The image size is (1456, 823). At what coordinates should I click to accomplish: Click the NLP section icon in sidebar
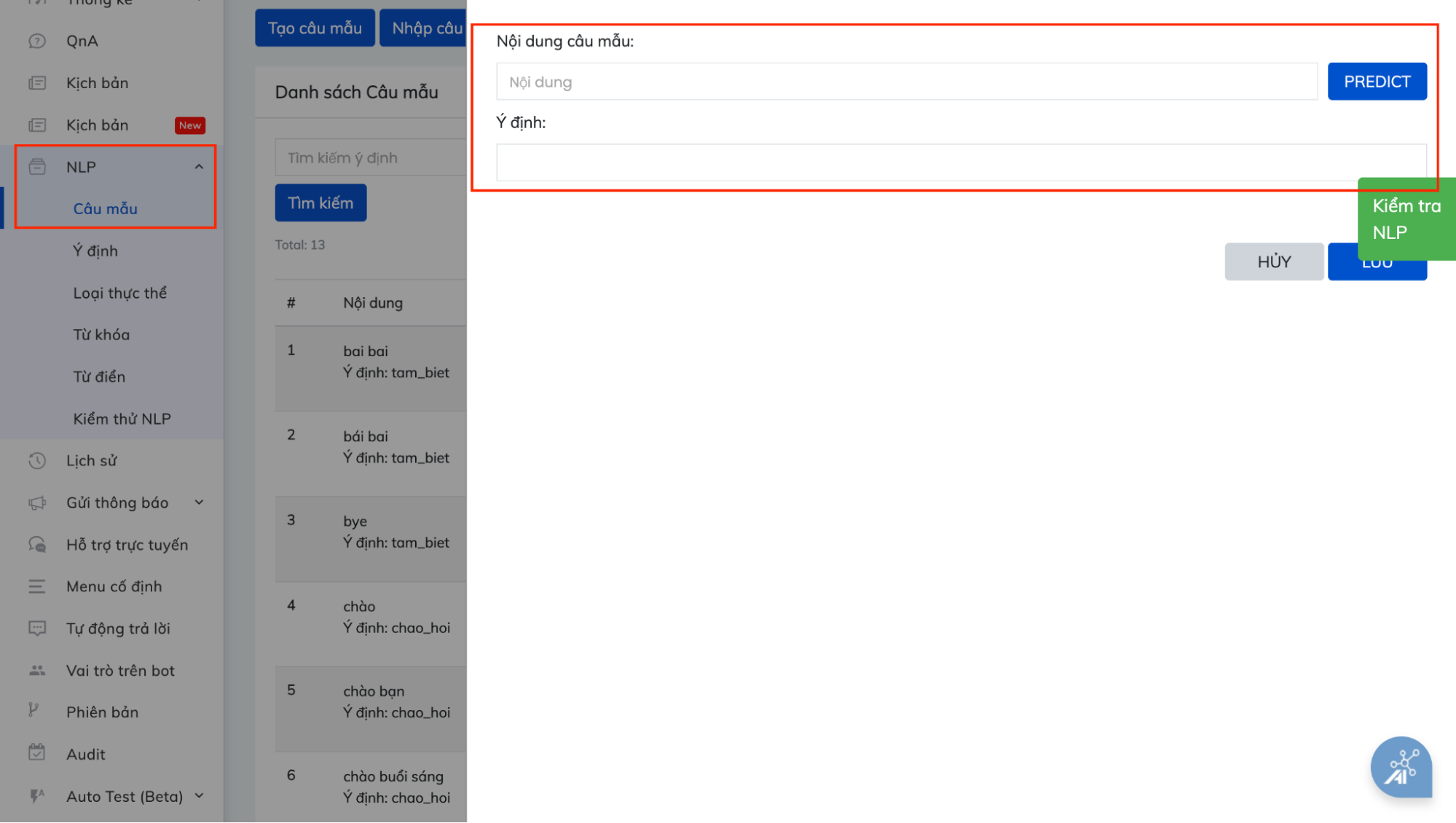point(37,167)
